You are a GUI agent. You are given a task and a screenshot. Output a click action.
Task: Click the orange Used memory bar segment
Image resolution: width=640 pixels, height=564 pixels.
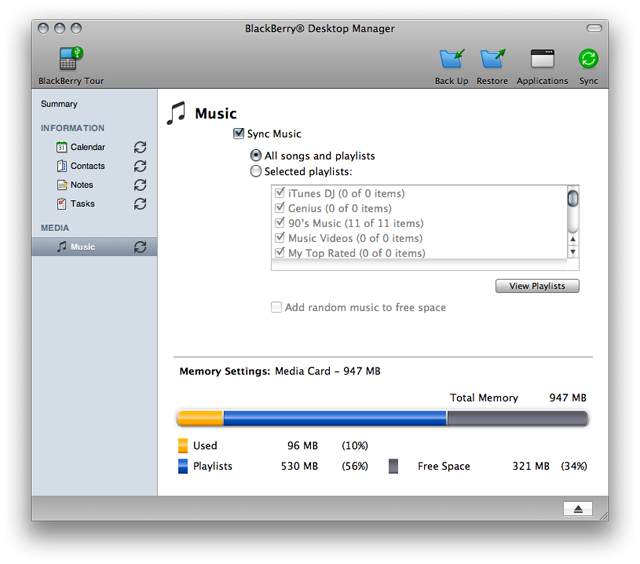[200, 418]
